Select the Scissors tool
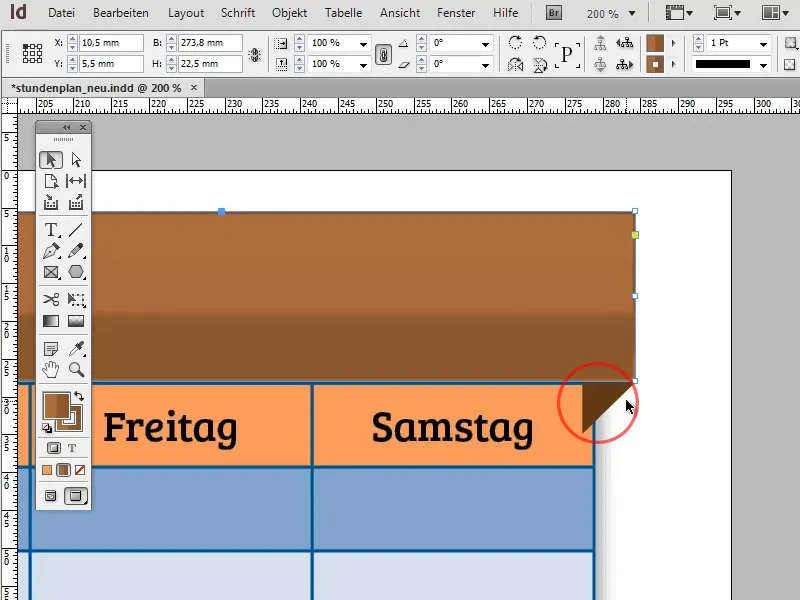This screenshot has width=800, height=600. [51, 299]
